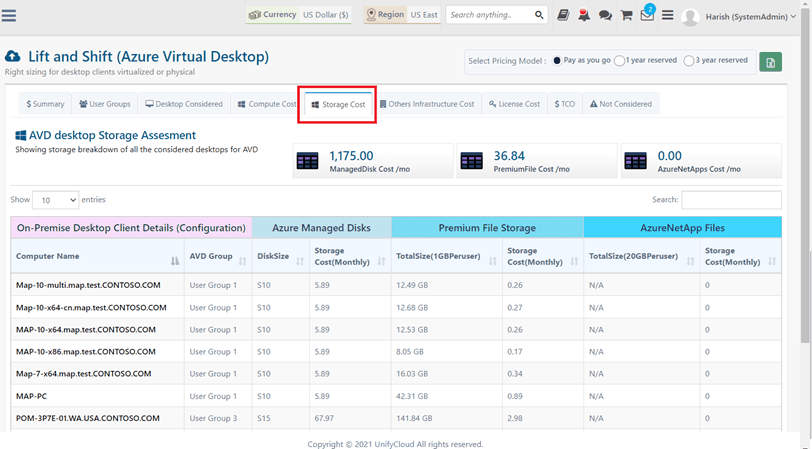Open the Not Considered tab
Image resolution: width=812 pixels, height=449 pixels.
coord(621,104)
